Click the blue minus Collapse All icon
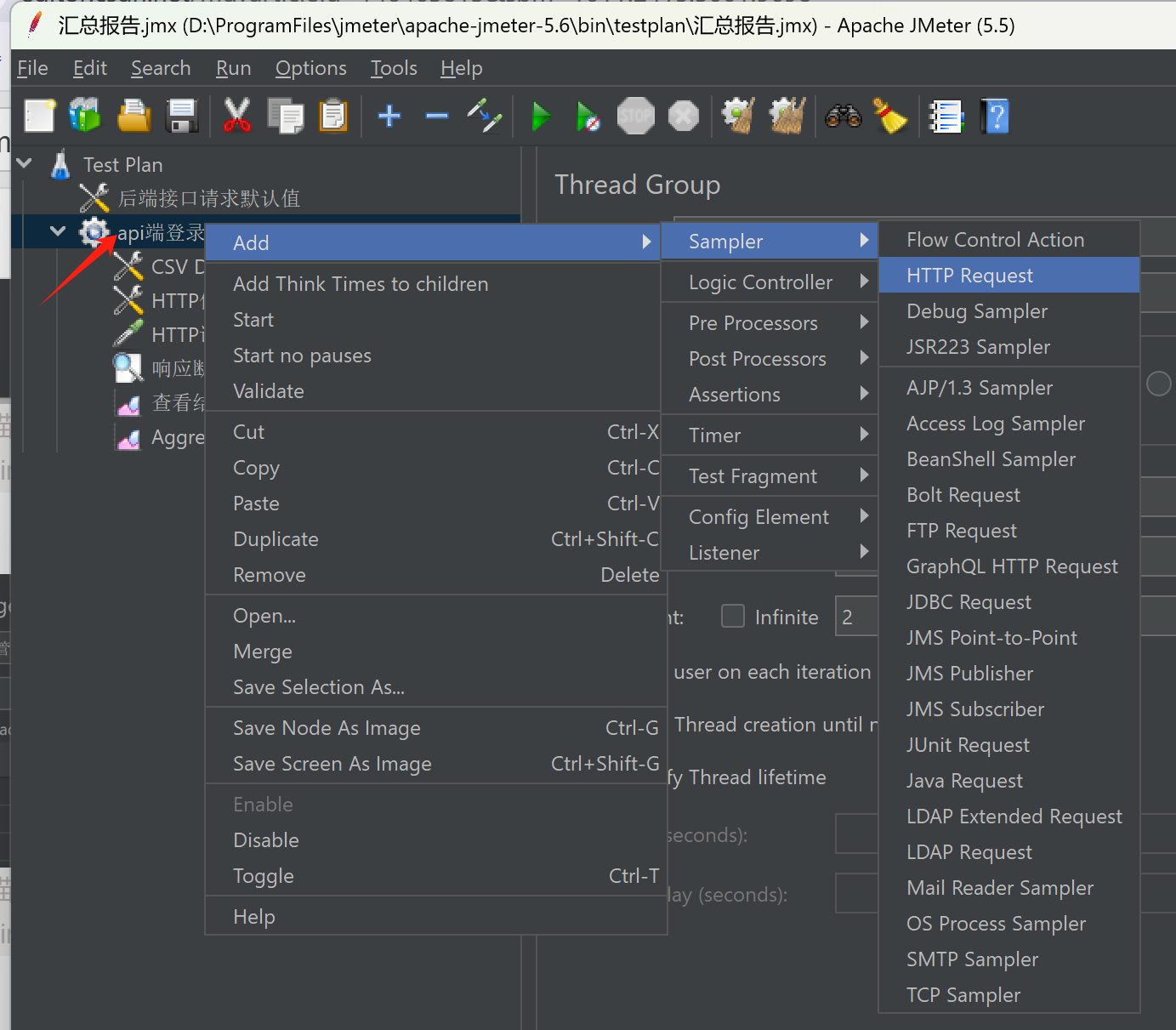Viewport: 1176px width, 1030px height. coord(437,116)
